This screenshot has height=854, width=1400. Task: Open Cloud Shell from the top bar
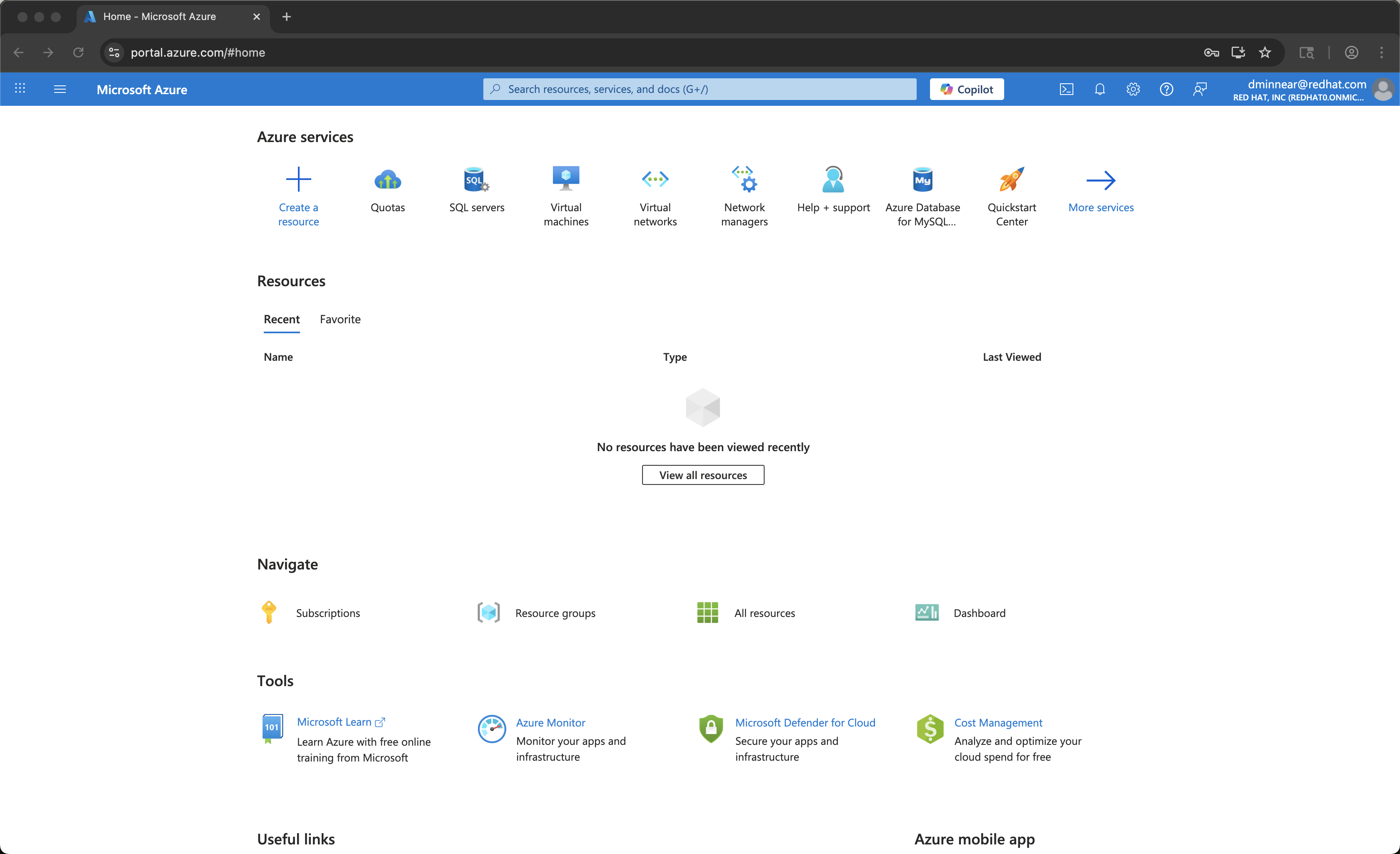(x=1067, y=89)
